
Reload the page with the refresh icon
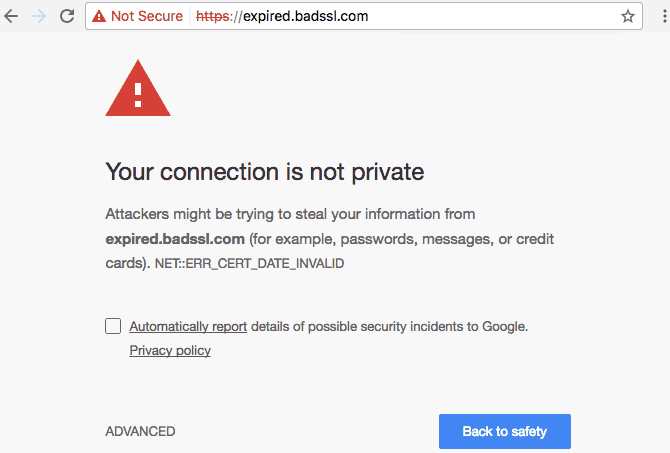(x=66, y=16)
